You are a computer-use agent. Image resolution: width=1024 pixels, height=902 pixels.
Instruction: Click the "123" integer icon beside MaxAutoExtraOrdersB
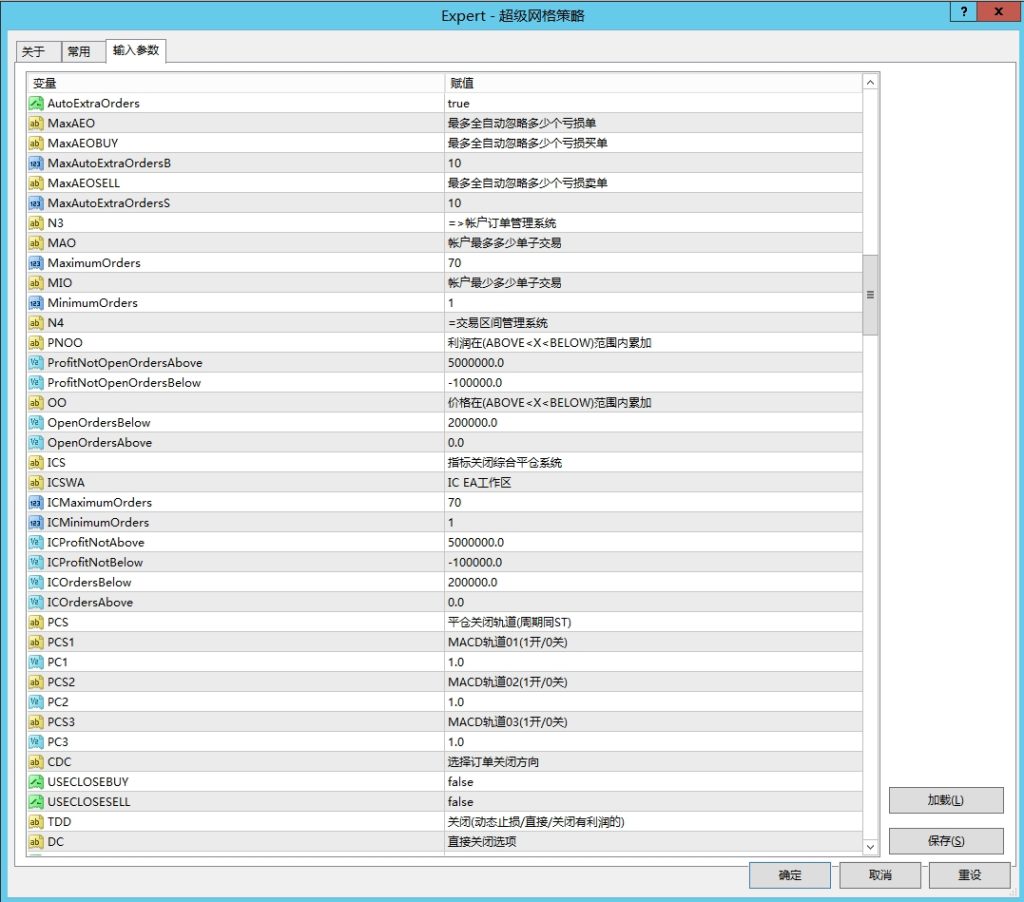(x=35, y=163)
